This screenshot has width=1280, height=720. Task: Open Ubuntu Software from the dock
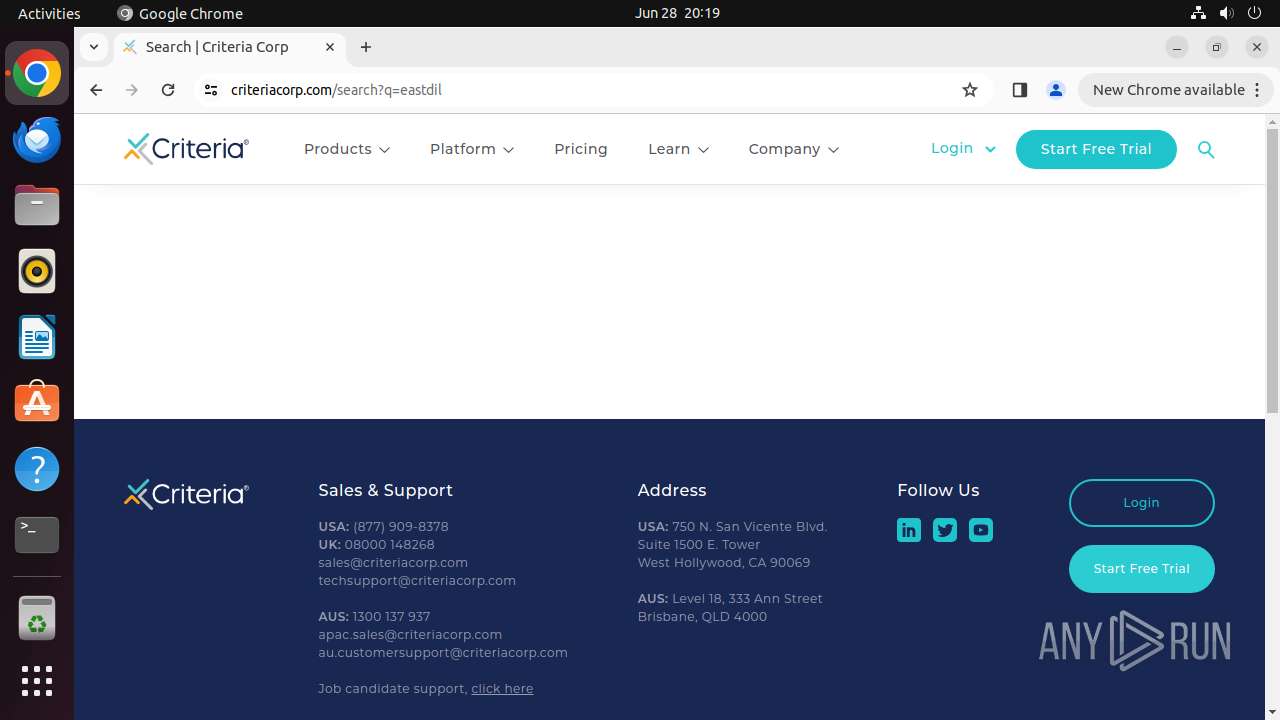coord(37,403)
